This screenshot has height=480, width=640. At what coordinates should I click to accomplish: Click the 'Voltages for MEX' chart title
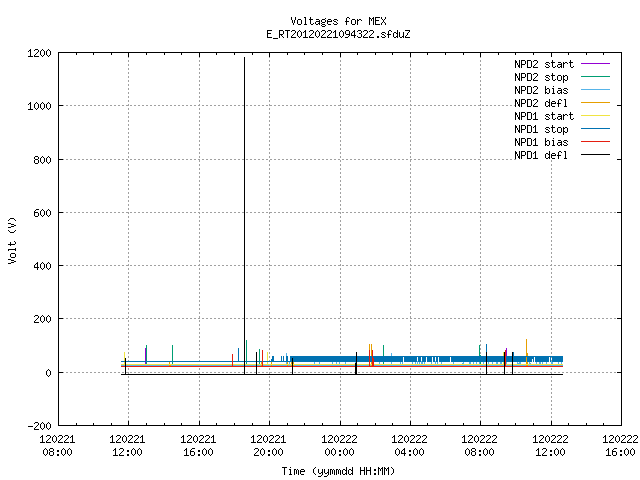coord(338,21)
